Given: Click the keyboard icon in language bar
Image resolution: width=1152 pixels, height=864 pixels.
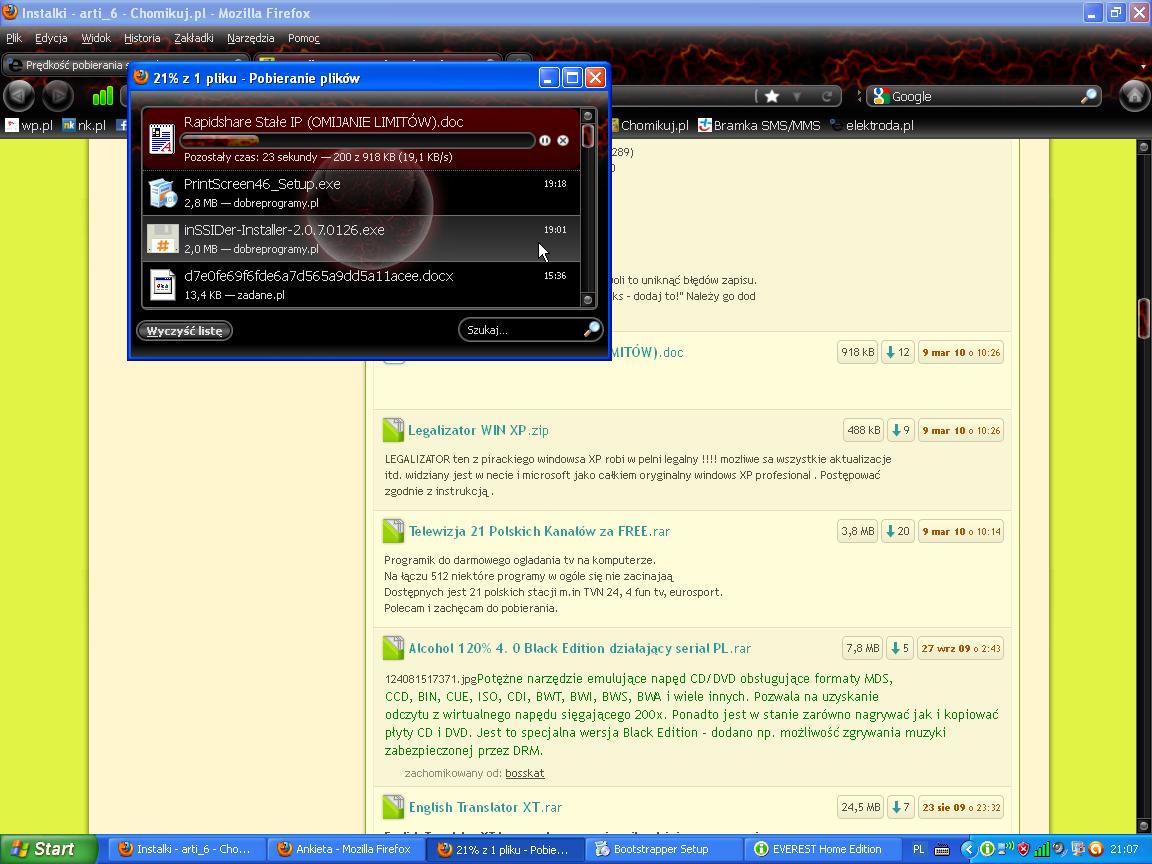Looking at the screenshot, I should point(942,849).
